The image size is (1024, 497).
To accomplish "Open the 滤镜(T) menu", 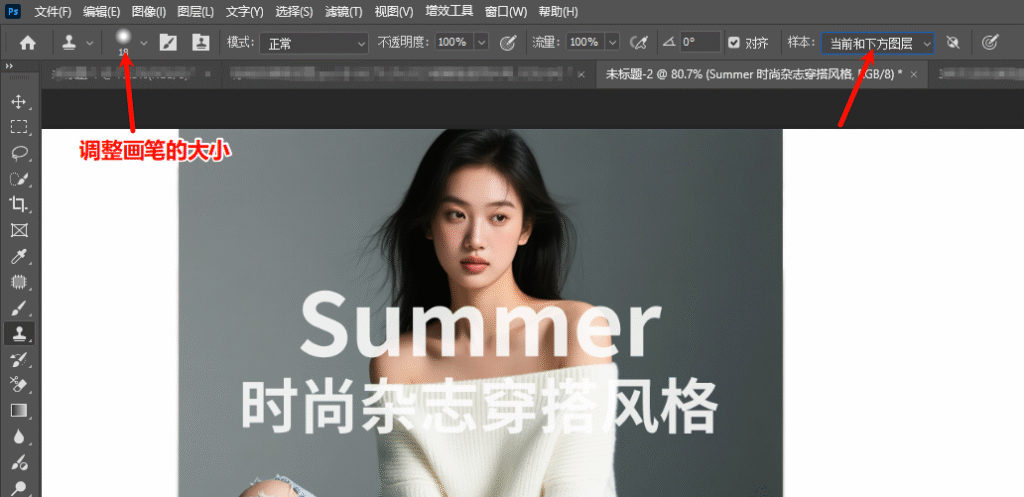I will [344, 12].
